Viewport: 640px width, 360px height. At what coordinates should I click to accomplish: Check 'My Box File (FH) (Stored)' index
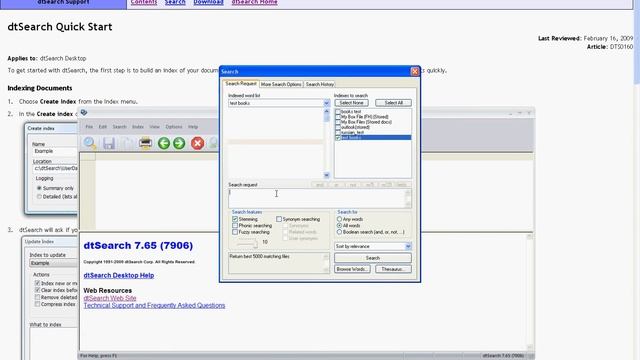[338, 117]
